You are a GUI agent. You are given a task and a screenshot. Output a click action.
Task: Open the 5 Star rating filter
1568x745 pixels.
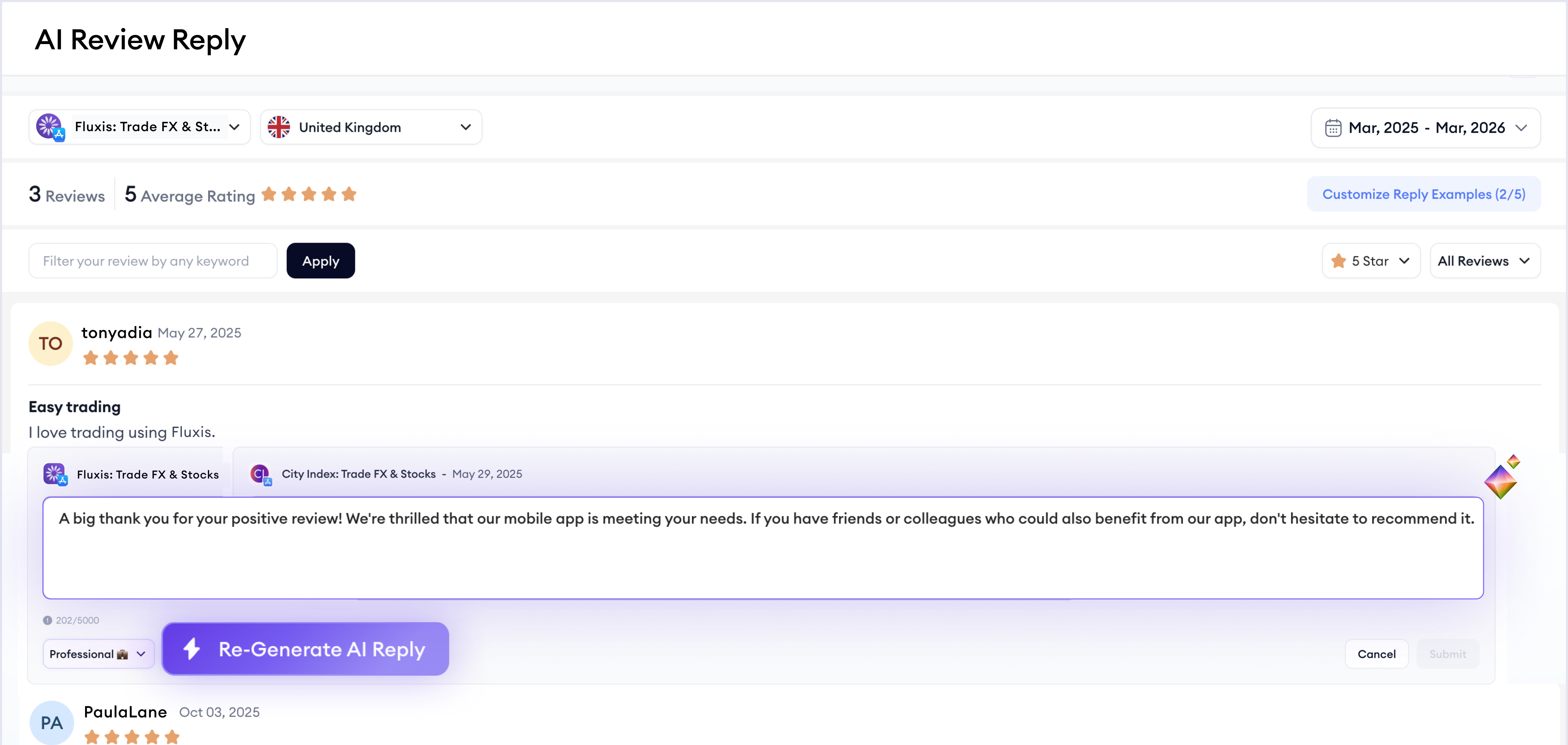click(1371, 261)
